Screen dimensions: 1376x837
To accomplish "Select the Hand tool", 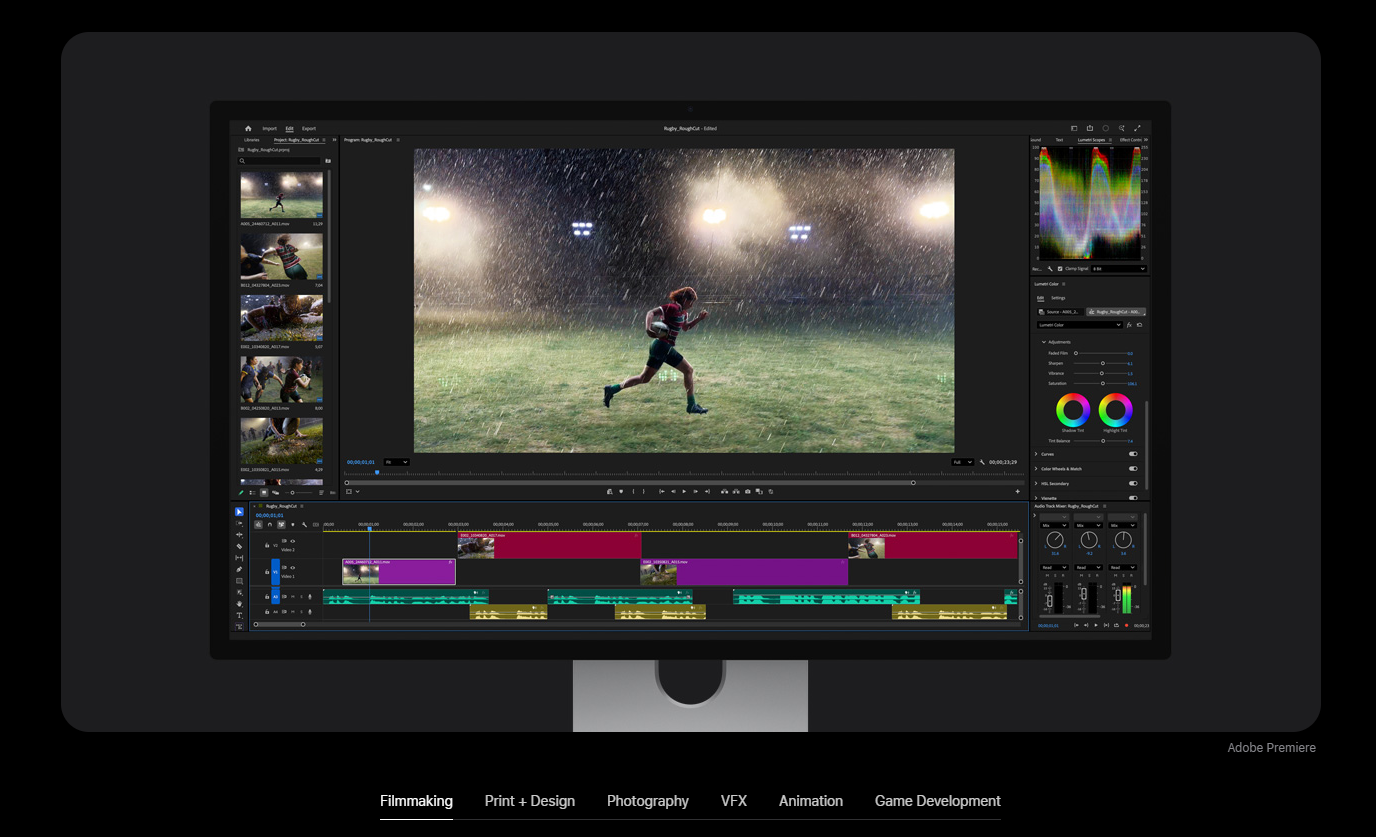I will (x=240, y=604).
